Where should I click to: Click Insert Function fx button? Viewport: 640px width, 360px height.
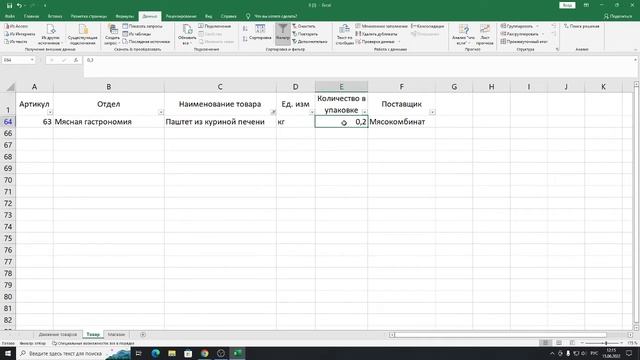(x=76, y=60)
